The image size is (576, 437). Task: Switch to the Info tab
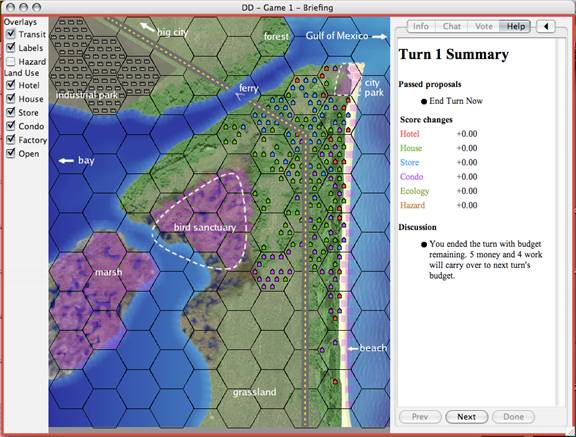421,26
